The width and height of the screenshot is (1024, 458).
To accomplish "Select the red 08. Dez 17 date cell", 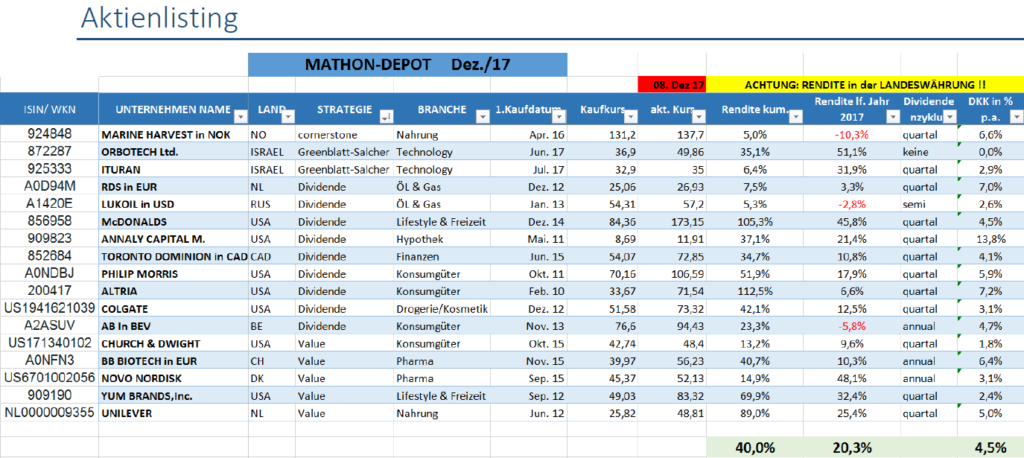I will tap(672, 85).
